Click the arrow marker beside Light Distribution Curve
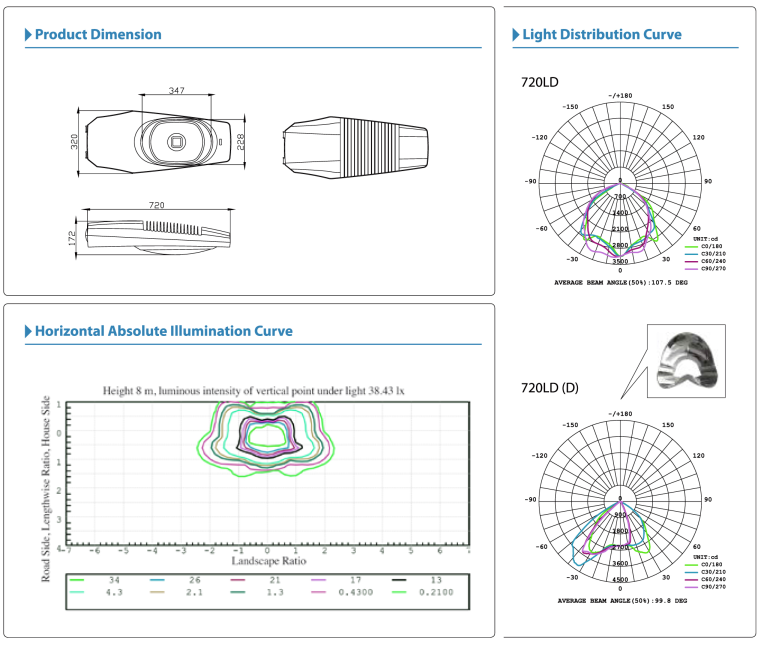 516,35
